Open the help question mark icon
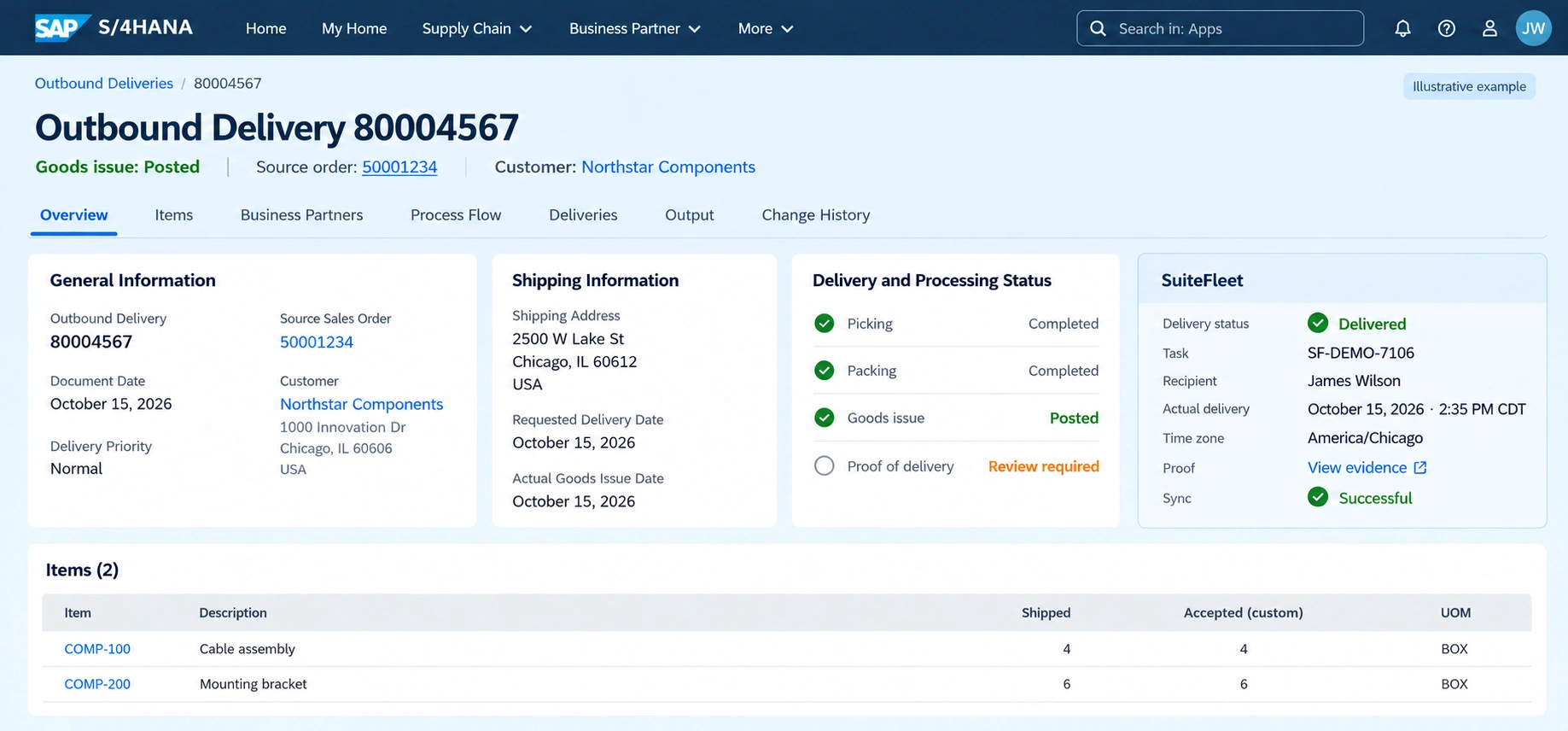The width and height of the screenshot is (1568, 731). pos(1446,28)
